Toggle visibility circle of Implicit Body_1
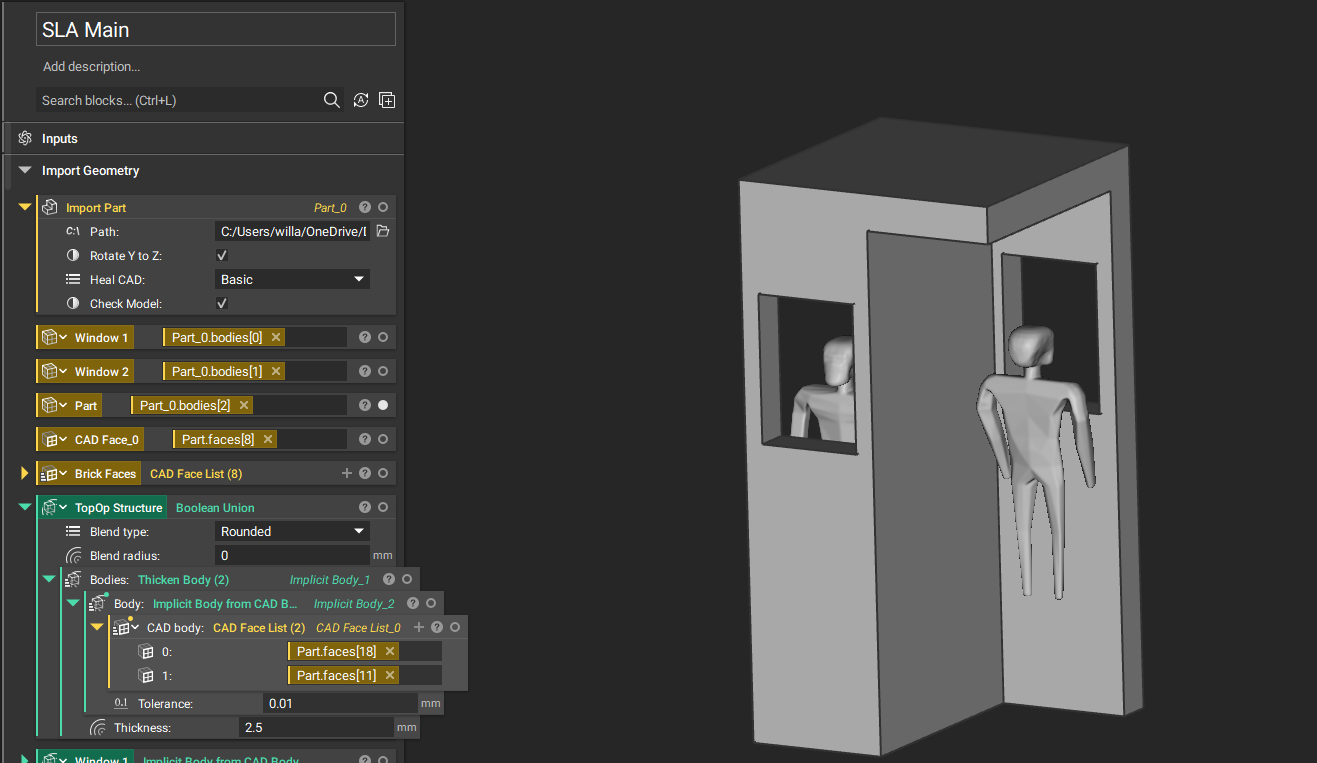The image size is (1317, 763). 407,579
